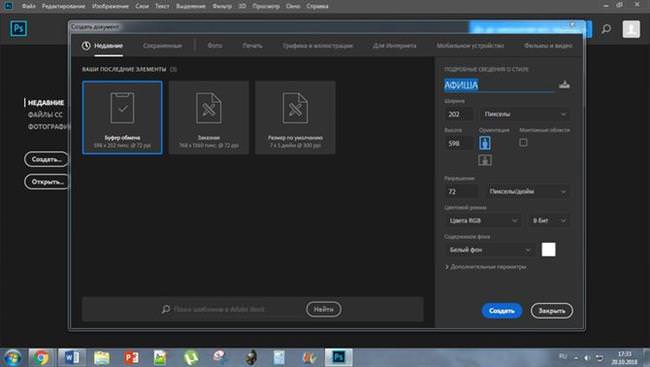Open the Цвета RGB color mode dropdown
Image resolution: width=650 pixels, height=367 pixels.
483,221
